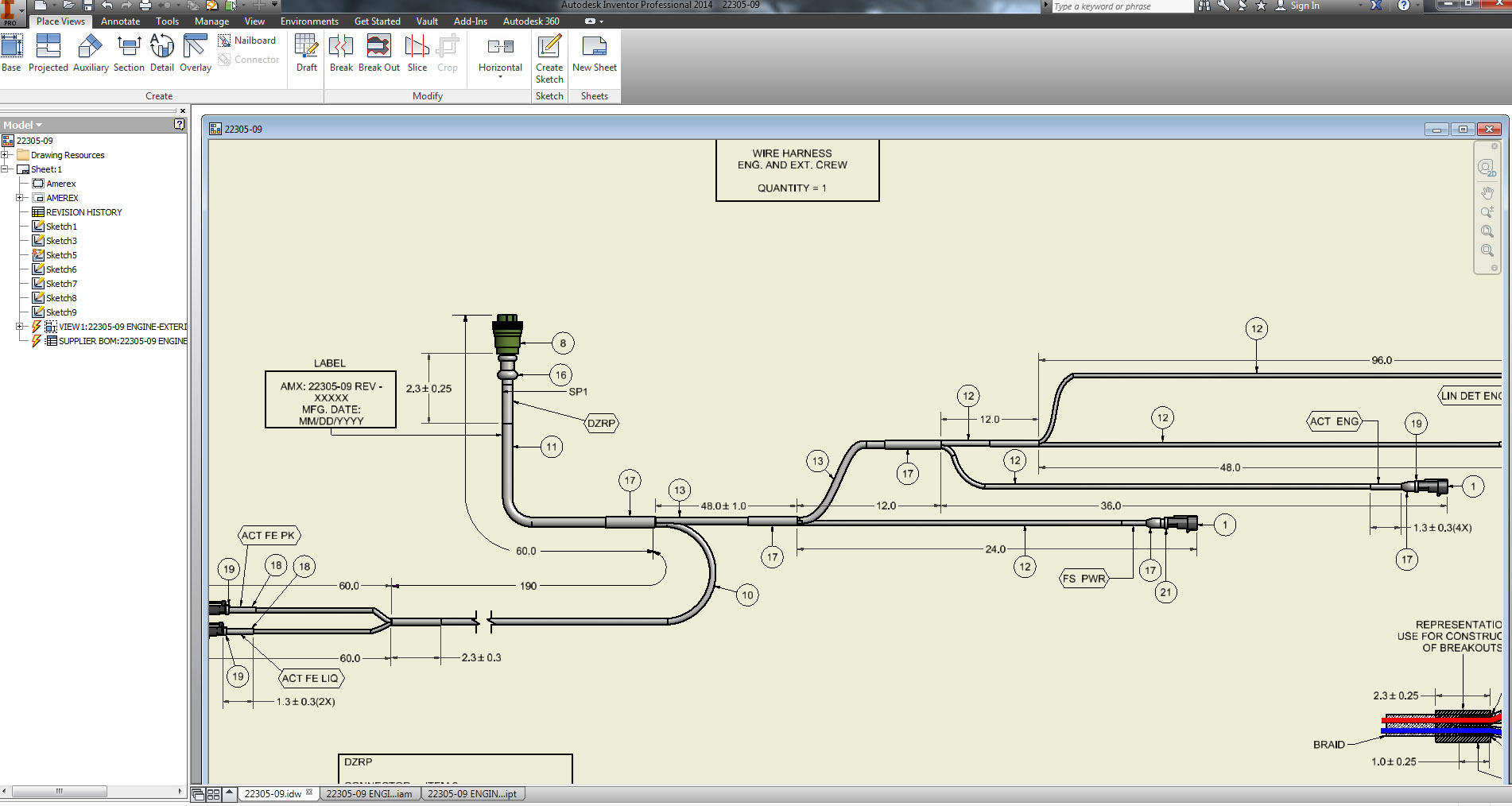
Task: Switch to 22305-09 ENGIN...ipt document tab
Action: [472, 793]
